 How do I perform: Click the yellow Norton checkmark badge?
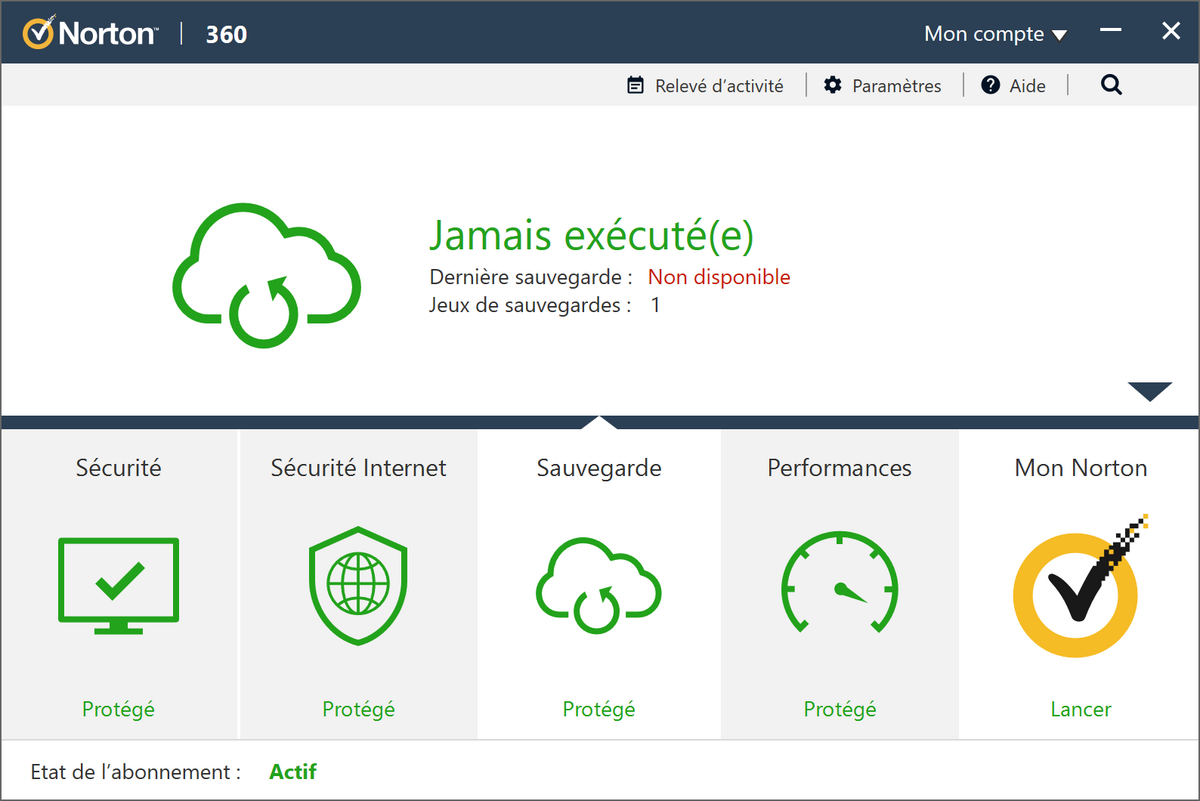[x=1078, y=587]
